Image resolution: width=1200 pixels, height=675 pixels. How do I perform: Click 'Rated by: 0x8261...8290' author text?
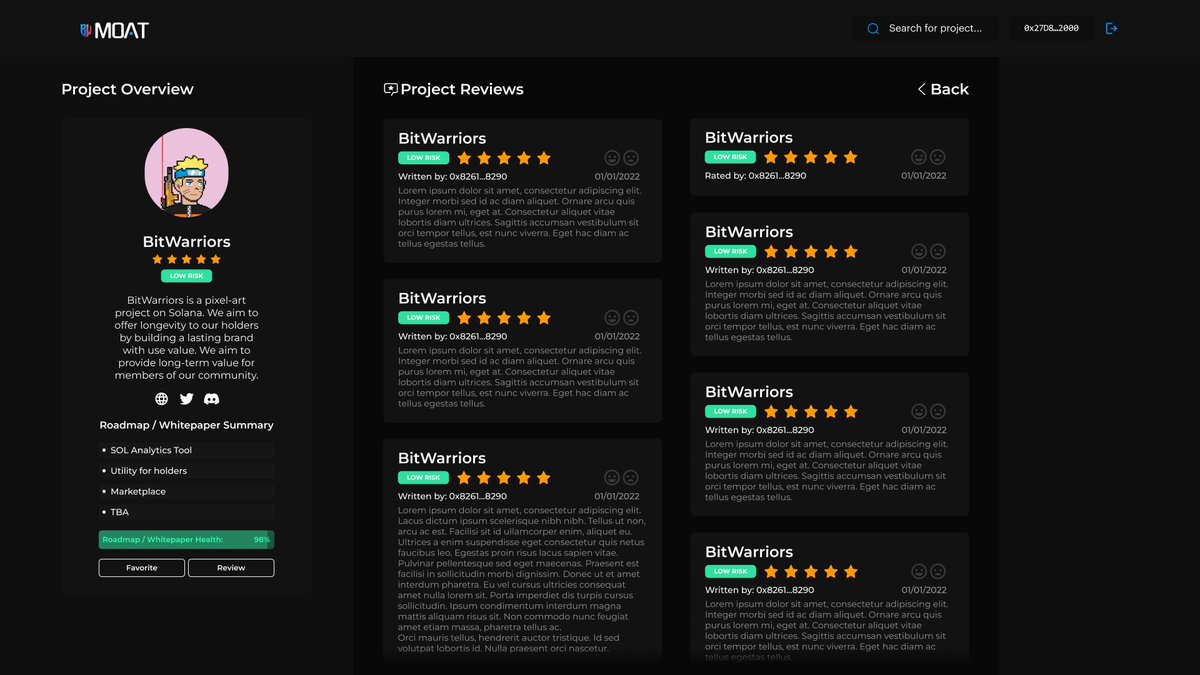point(755,176)
